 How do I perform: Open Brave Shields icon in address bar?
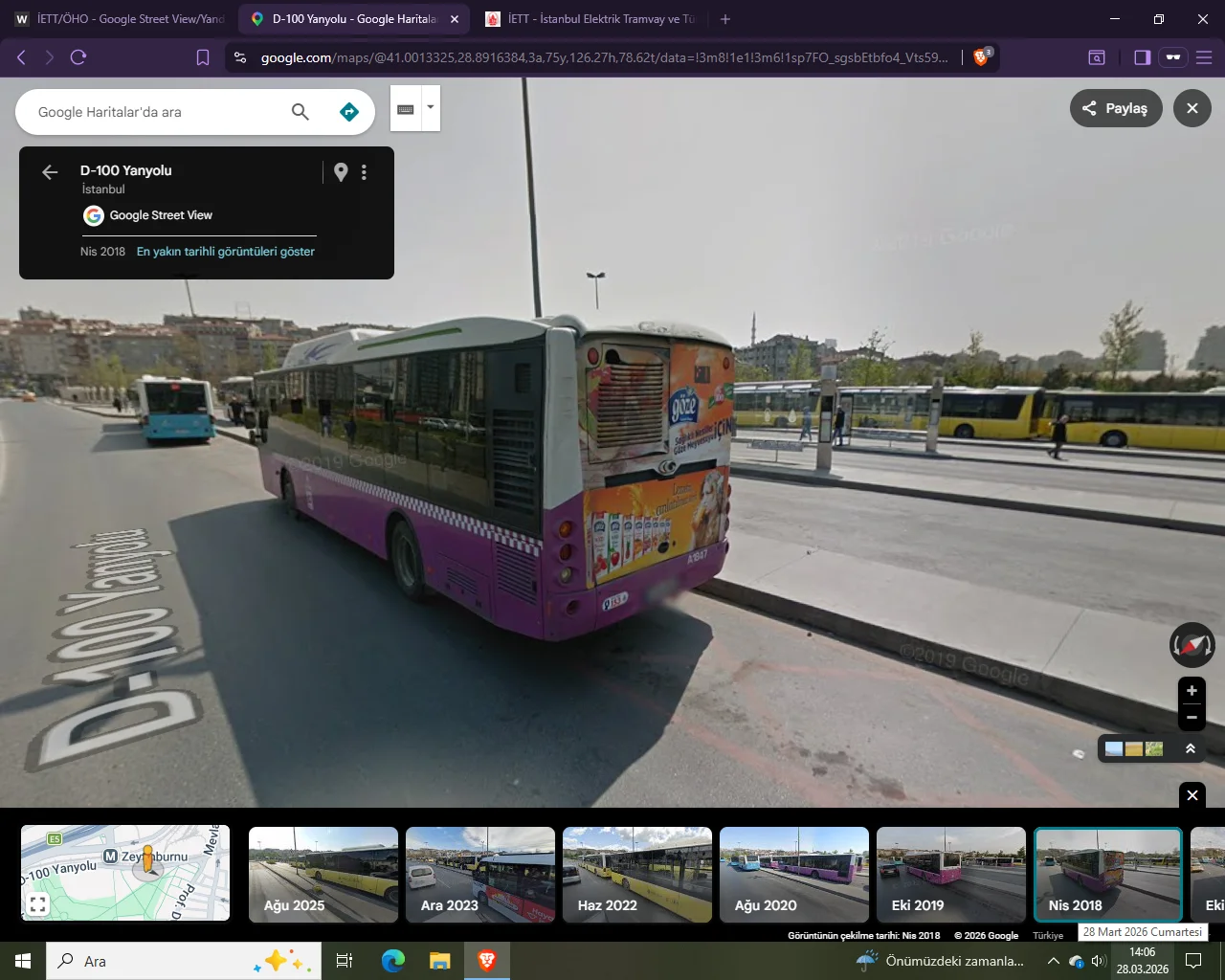click(981, 57)
